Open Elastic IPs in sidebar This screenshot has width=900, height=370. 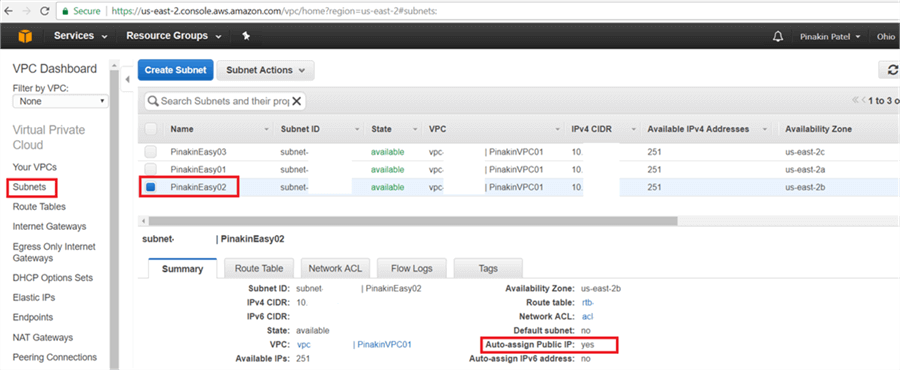tap(34, 298)
